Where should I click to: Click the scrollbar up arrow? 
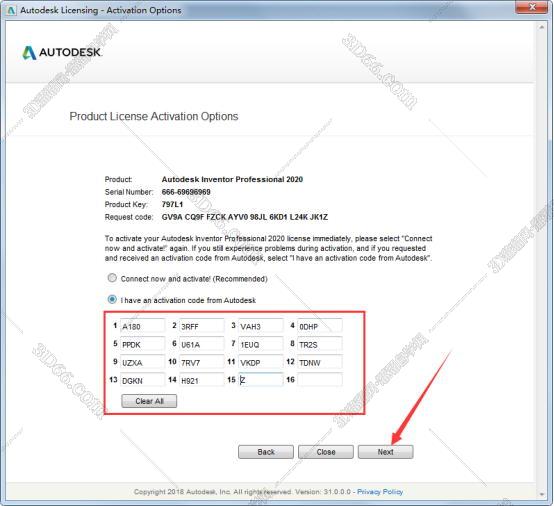[542, 27]
